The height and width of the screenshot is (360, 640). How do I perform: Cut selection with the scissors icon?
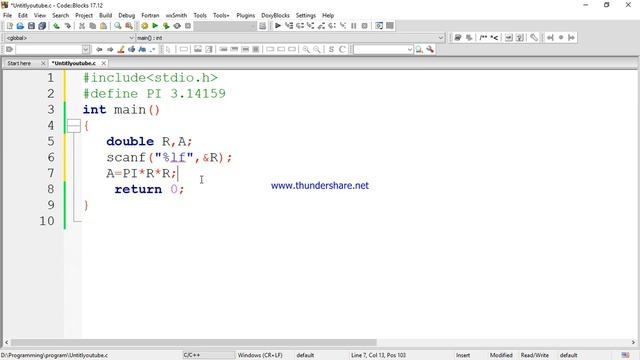click(x=82, y=26)
